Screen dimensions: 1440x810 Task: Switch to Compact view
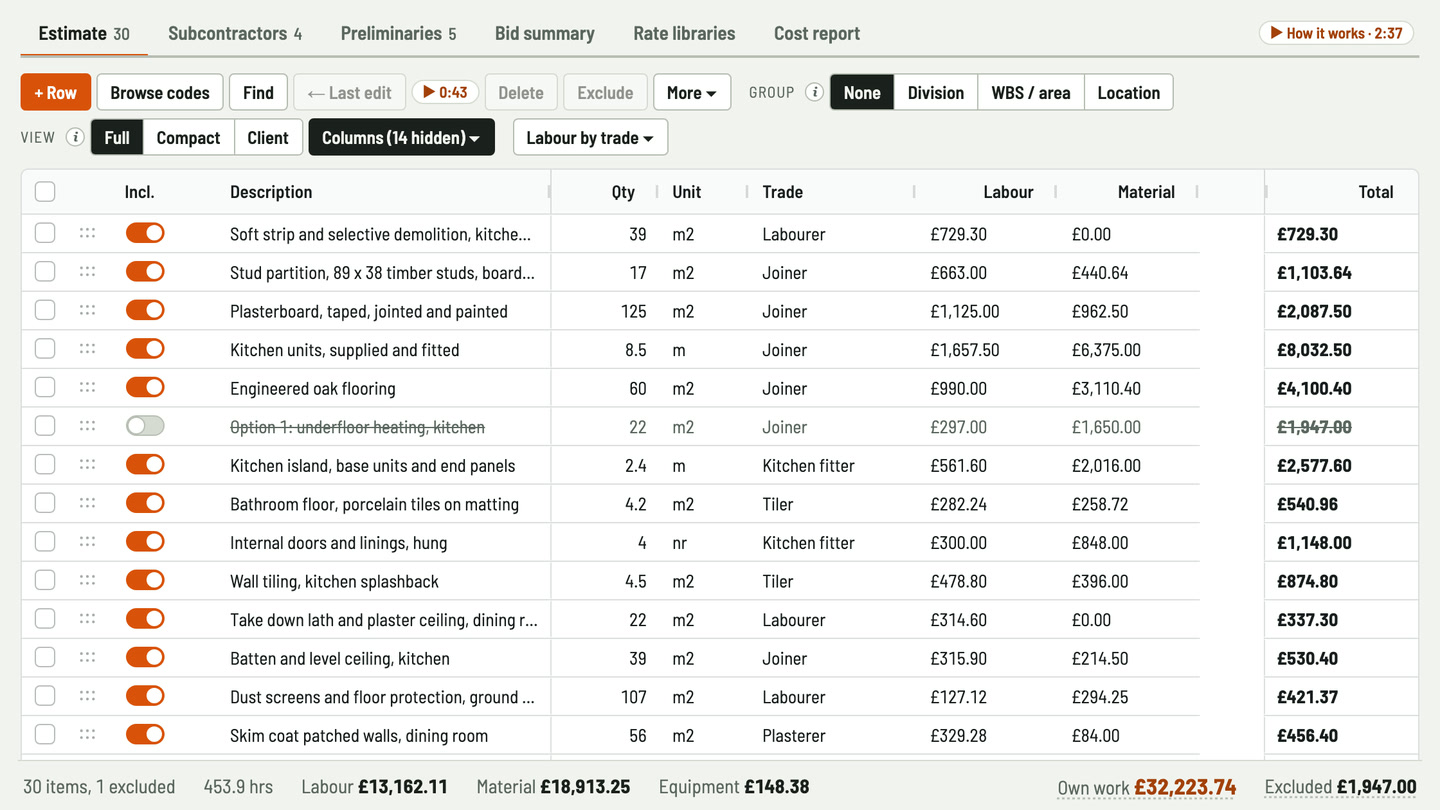[x=188, y=137]
